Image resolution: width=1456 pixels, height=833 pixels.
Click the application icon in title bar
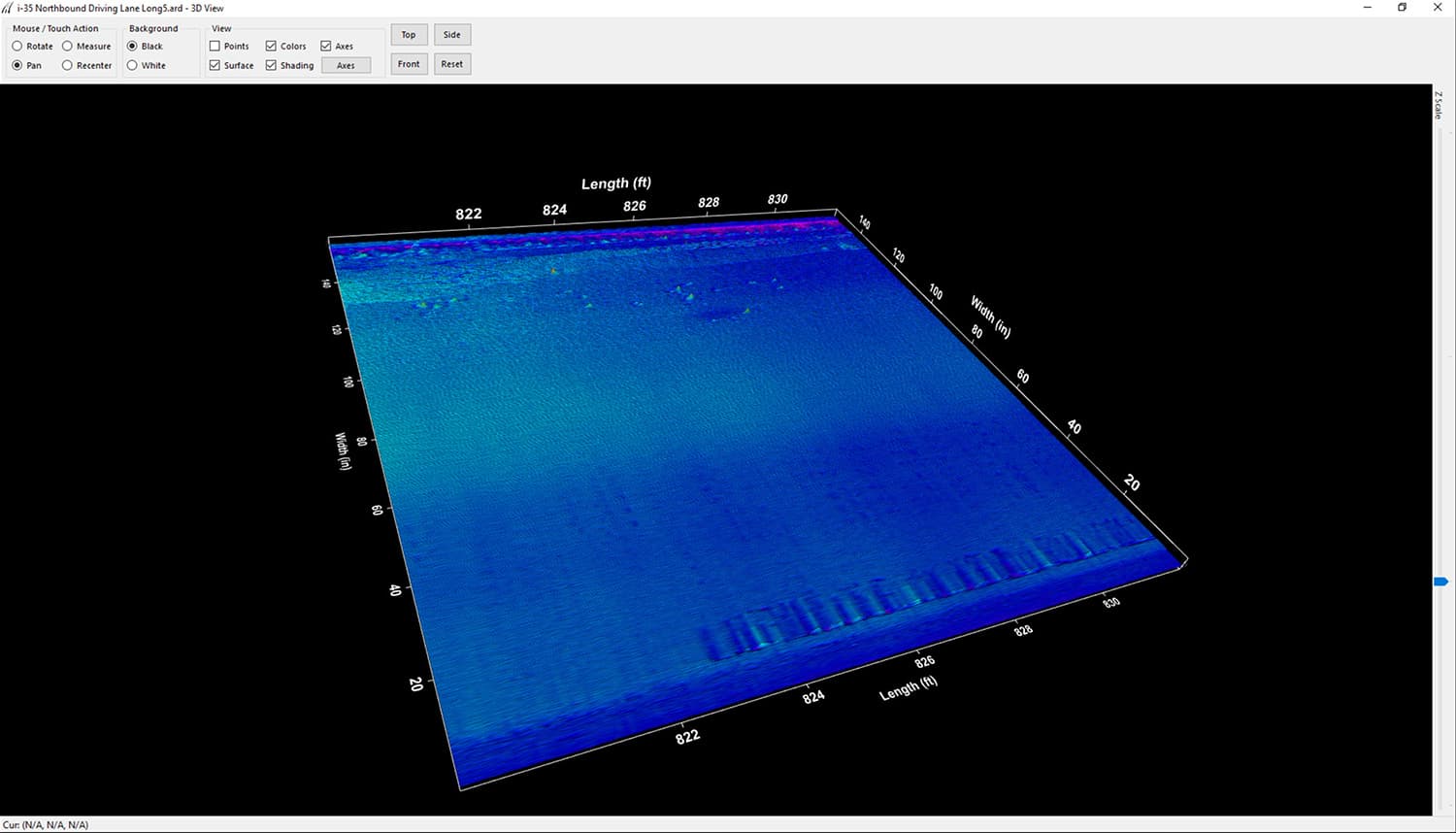coord(8,8)
